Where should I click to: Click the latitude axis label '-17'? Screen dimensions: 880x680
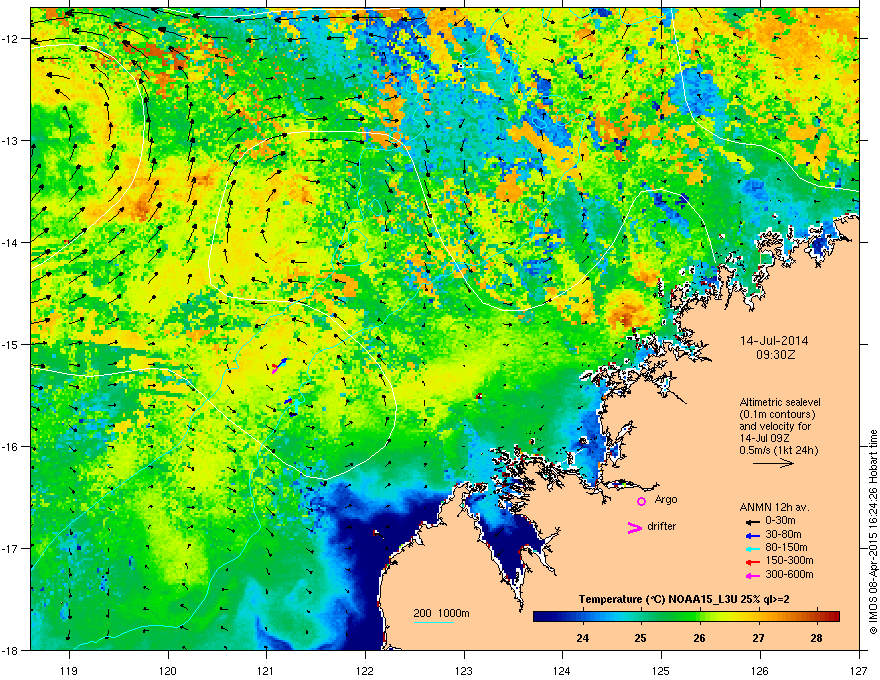click(11, 549)
